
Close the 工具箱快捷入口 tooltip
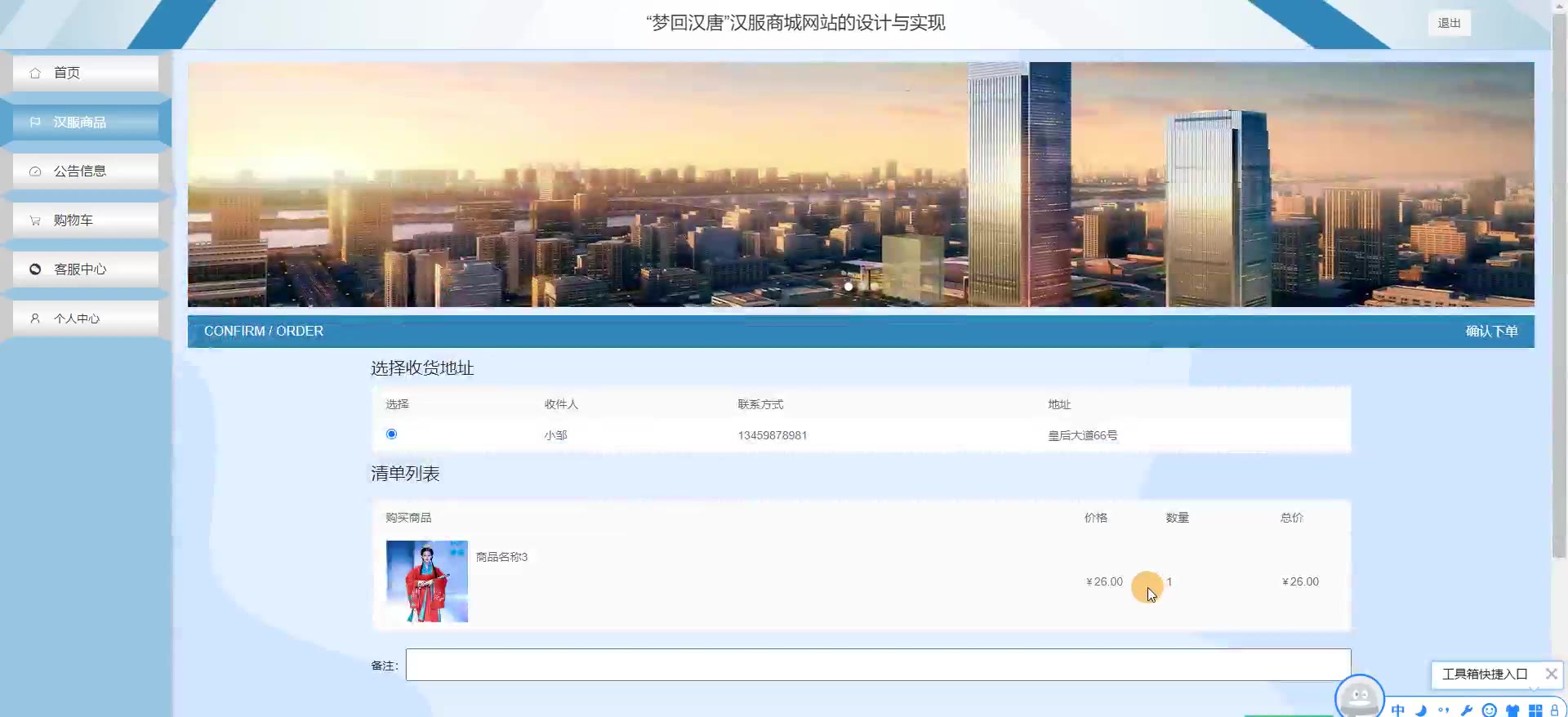coord(1551,674)
